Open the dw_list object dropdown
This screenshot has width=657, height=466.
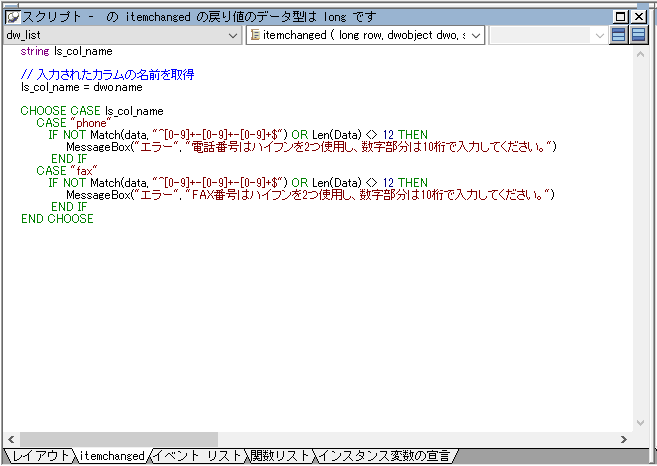(x=232, y=35)
